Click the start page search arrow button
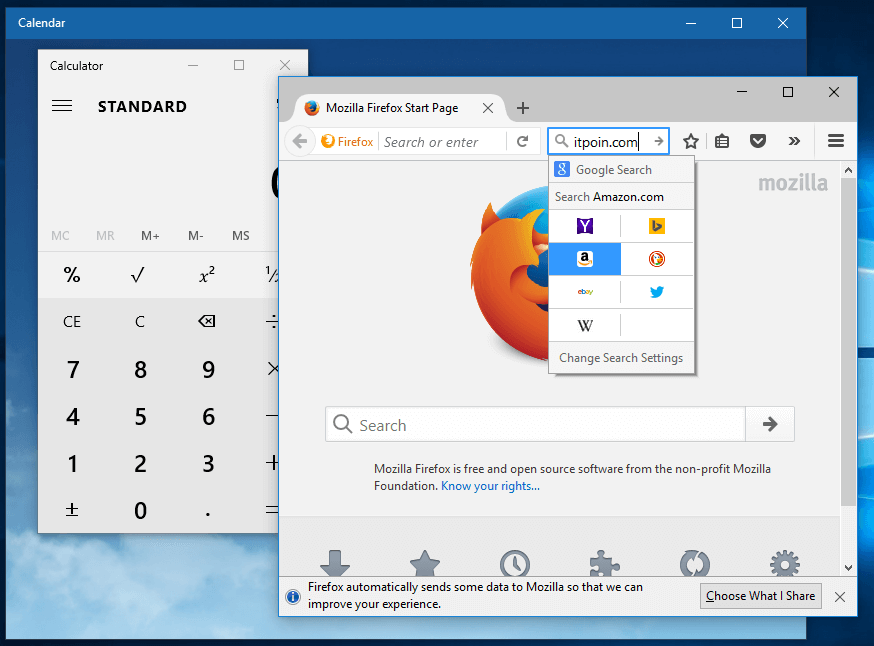Screen dimensions: 874x646 click(770, 425)
